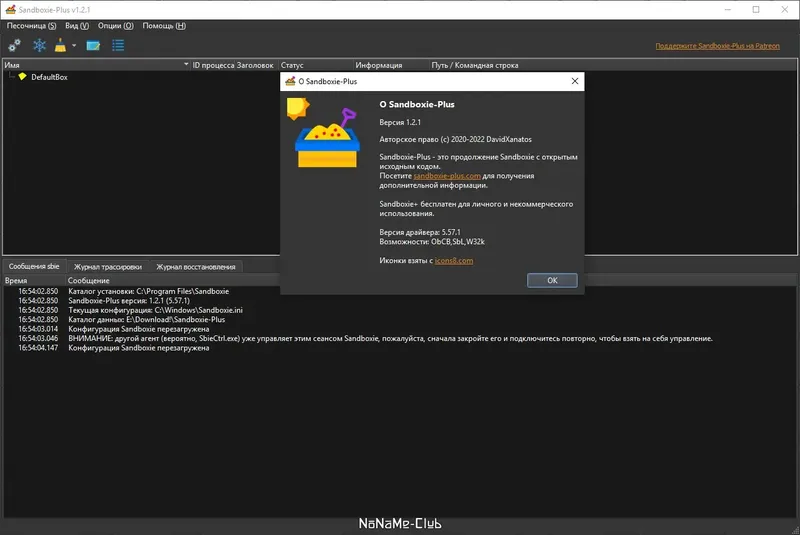This screenshot has height=535, width=800.
Task: Open the Вид menu
Action: tap(77, 26)
